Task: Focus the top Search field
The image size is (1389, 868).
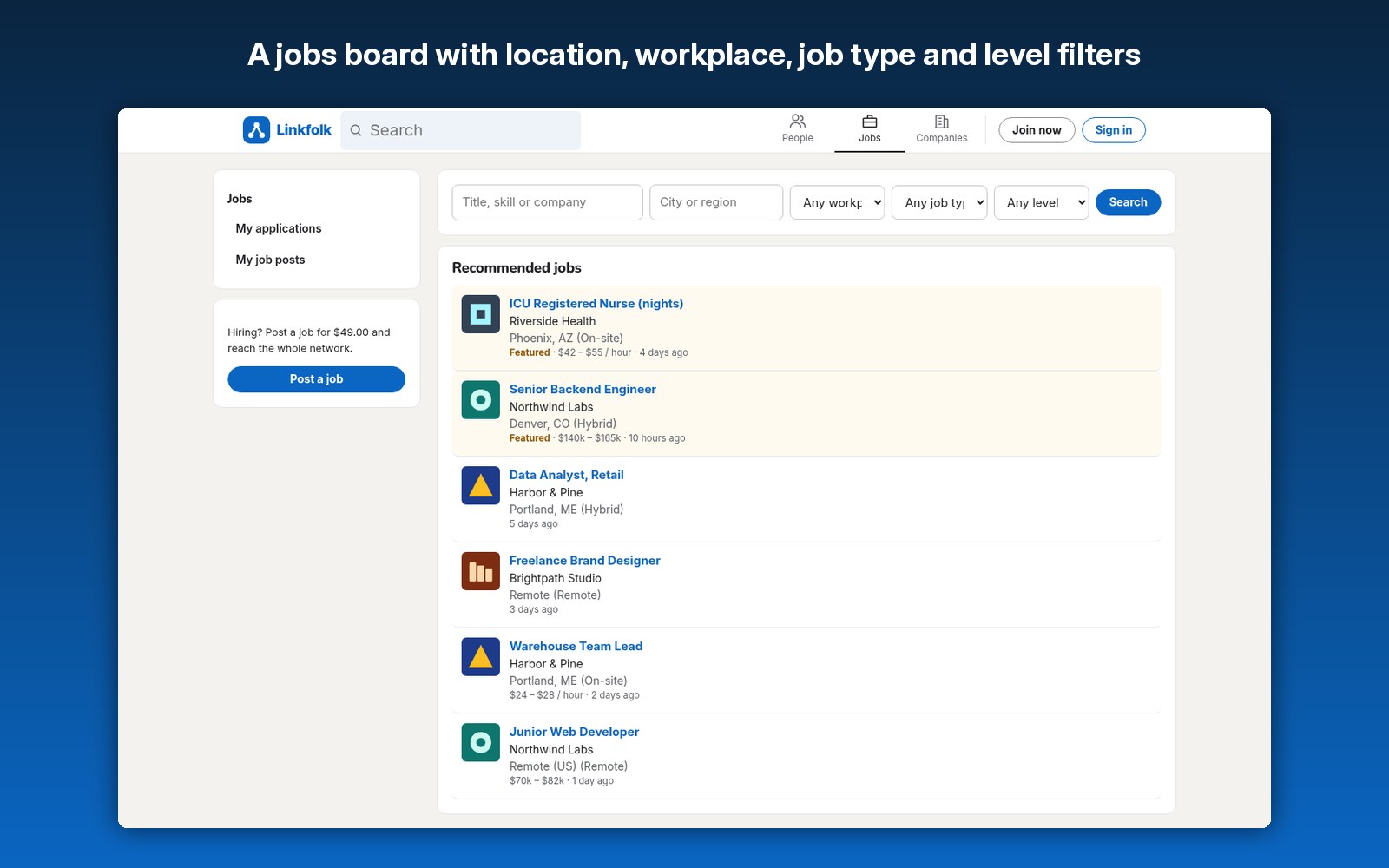Action: [460, 130]
